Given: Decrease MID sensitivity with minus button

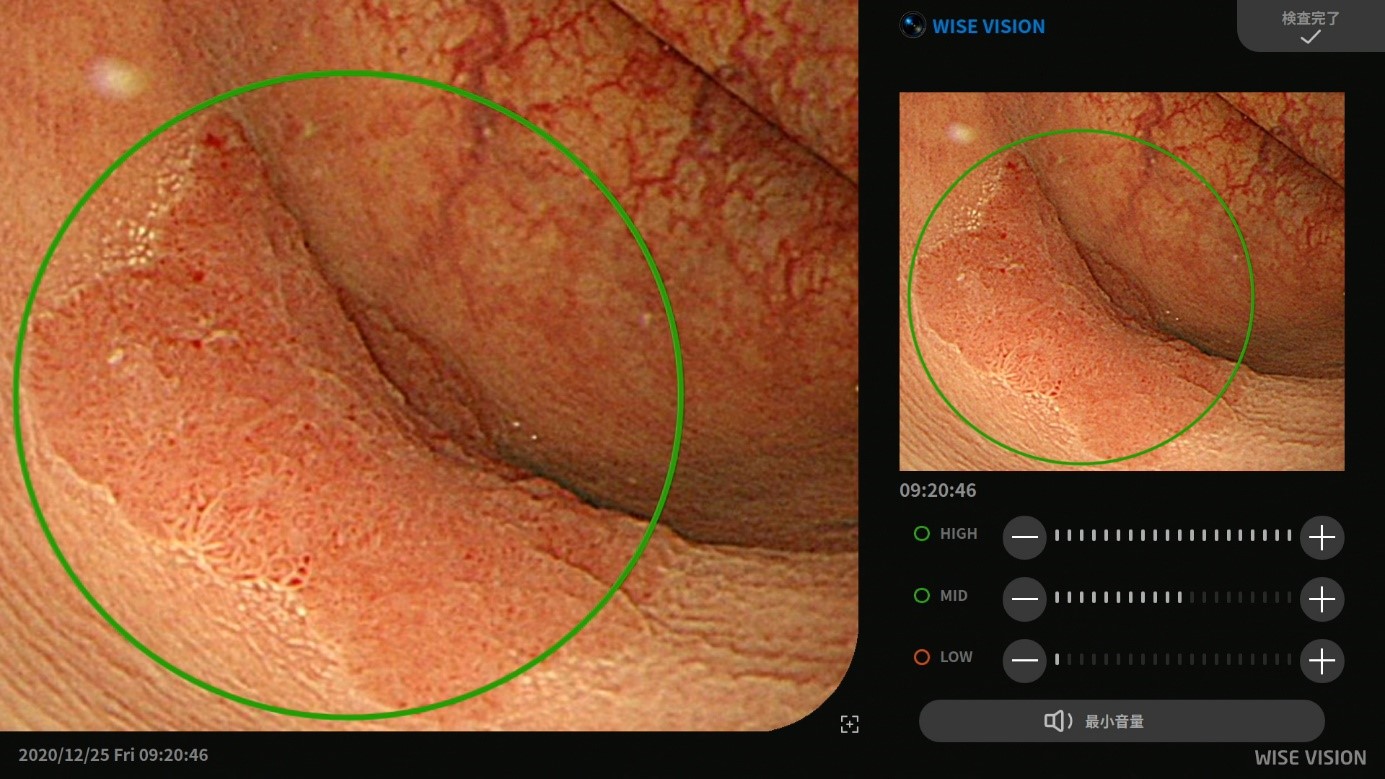Looking at the screenshot, I should tap(1025, 599).
